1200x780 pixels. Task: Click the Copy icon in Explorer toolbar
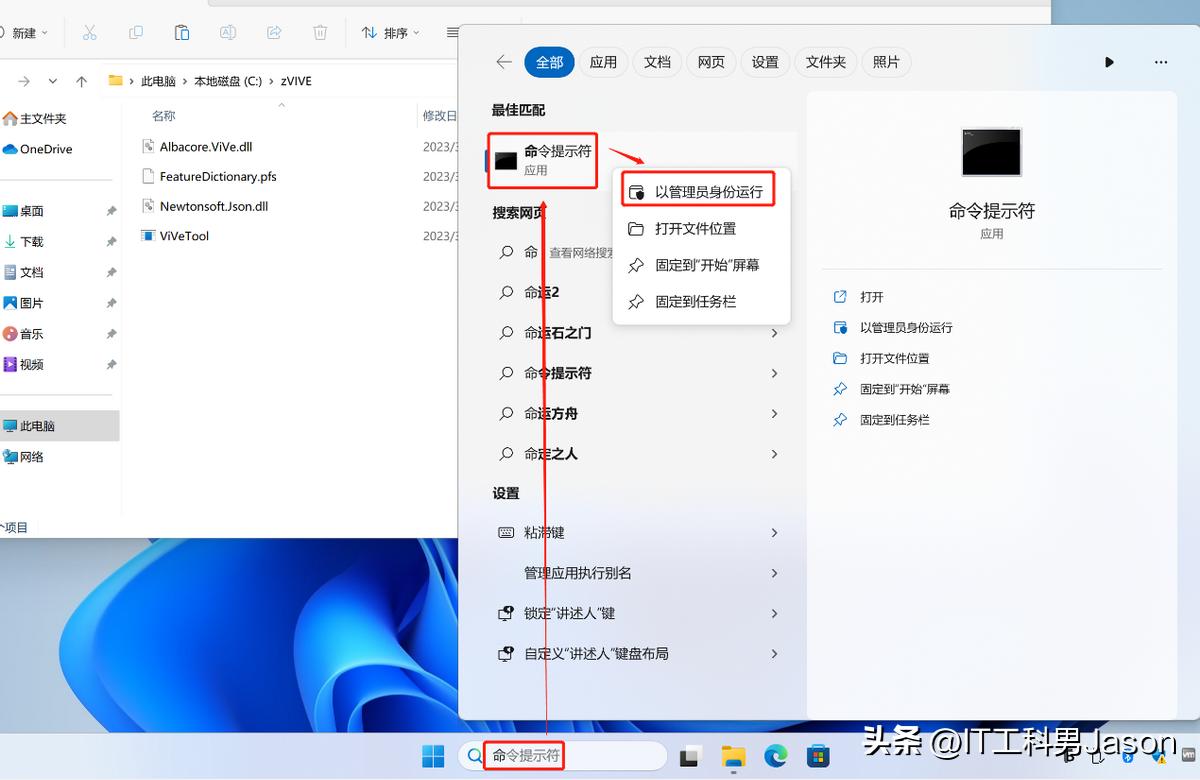(135, 32)
